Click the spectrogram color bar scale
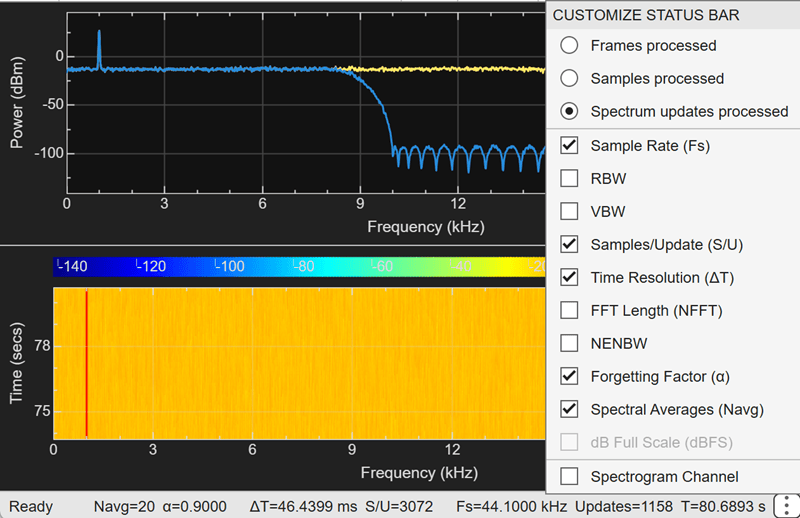 (x=299, y=266)
